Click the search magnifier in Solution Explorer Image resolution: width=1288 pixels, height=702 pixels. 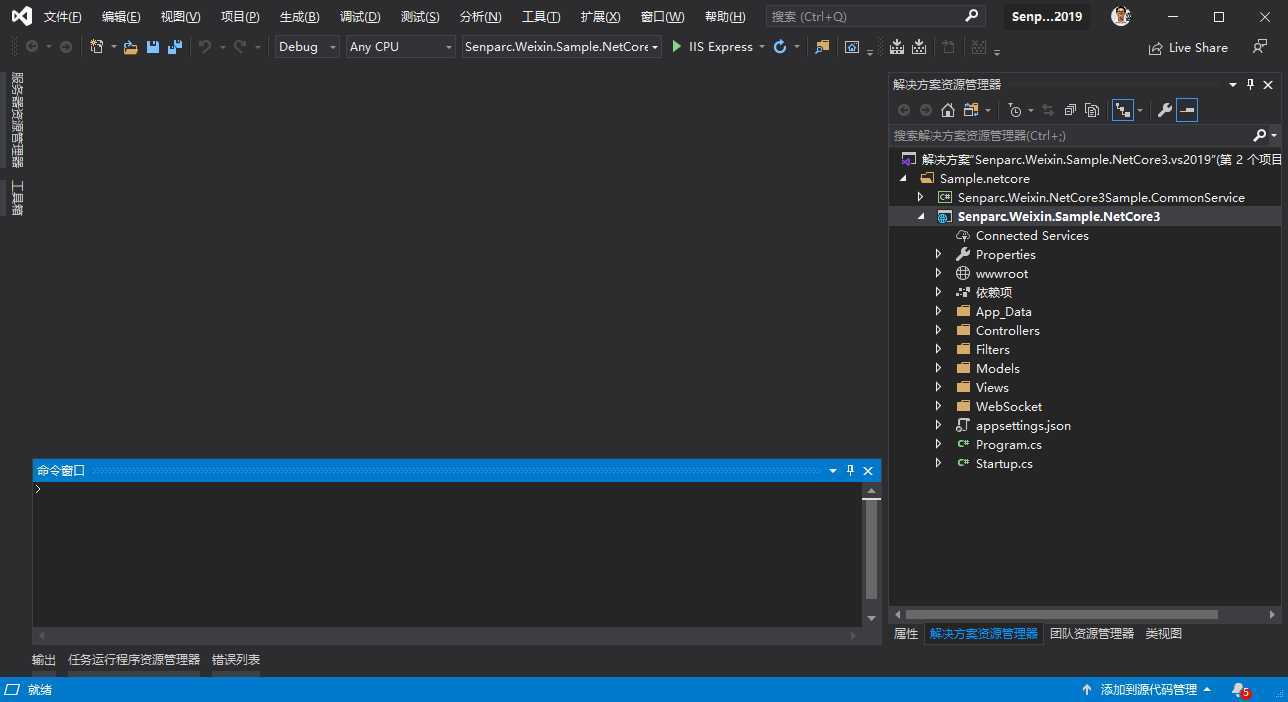pos(1260,135)
